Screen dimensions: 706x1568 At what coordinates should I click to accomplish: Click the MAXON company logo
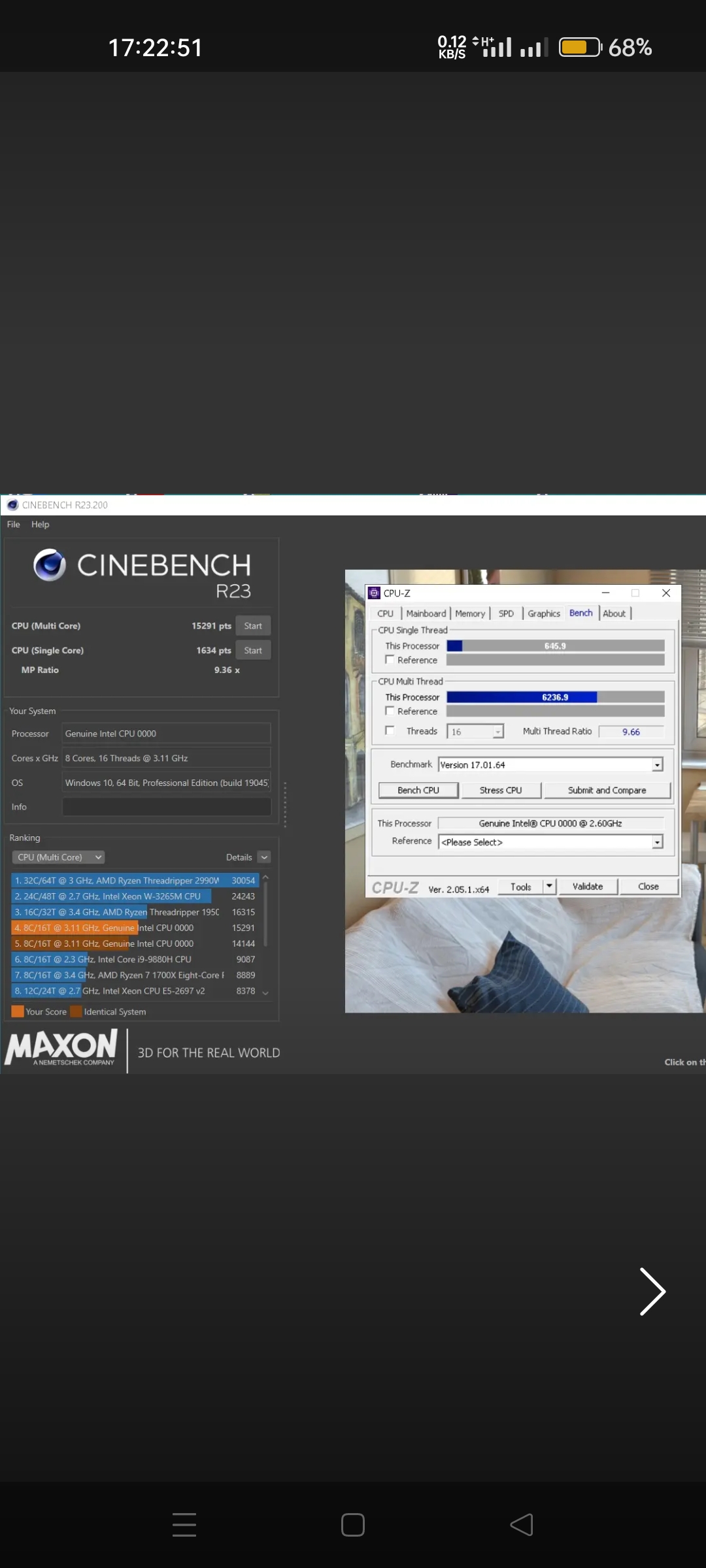(61, 1047)
